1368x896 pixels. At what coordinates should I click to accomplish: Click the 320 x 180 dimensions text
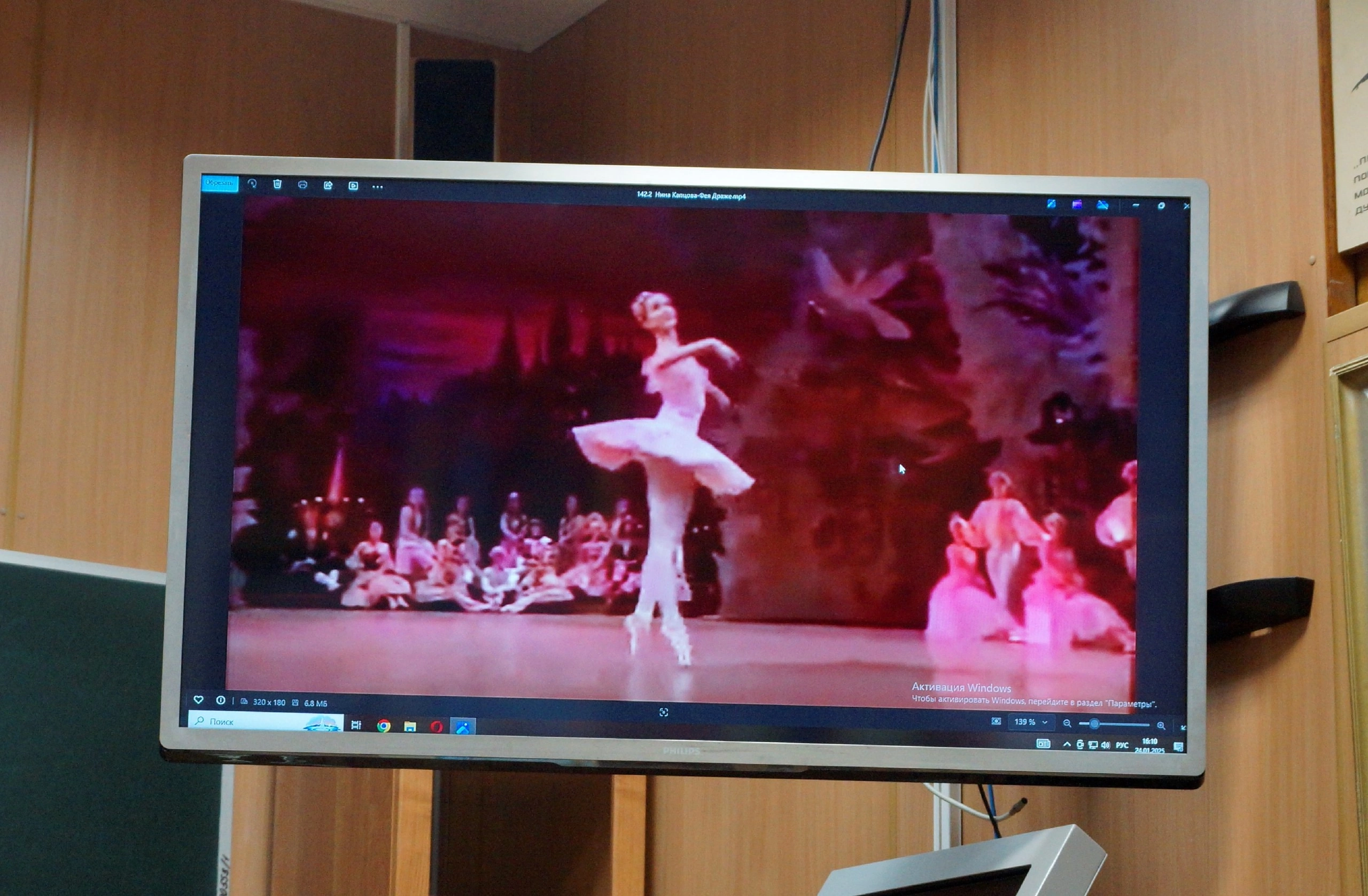pos(269,702)
